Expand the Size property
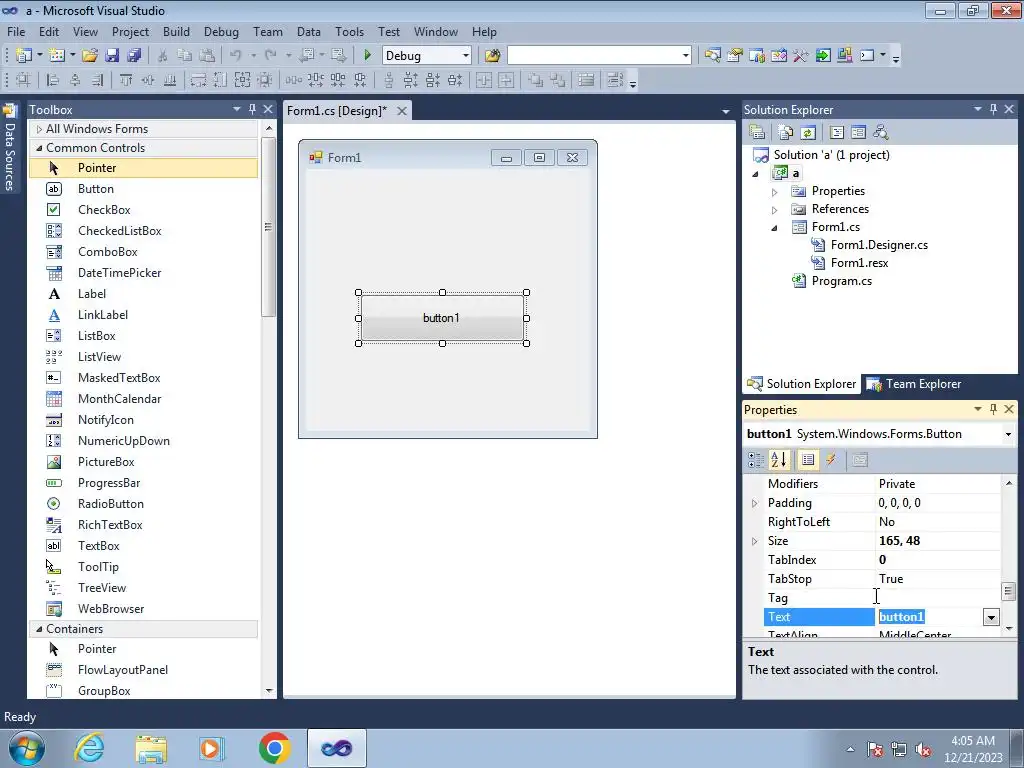The image size is (1024, 768). pos(754,541)
